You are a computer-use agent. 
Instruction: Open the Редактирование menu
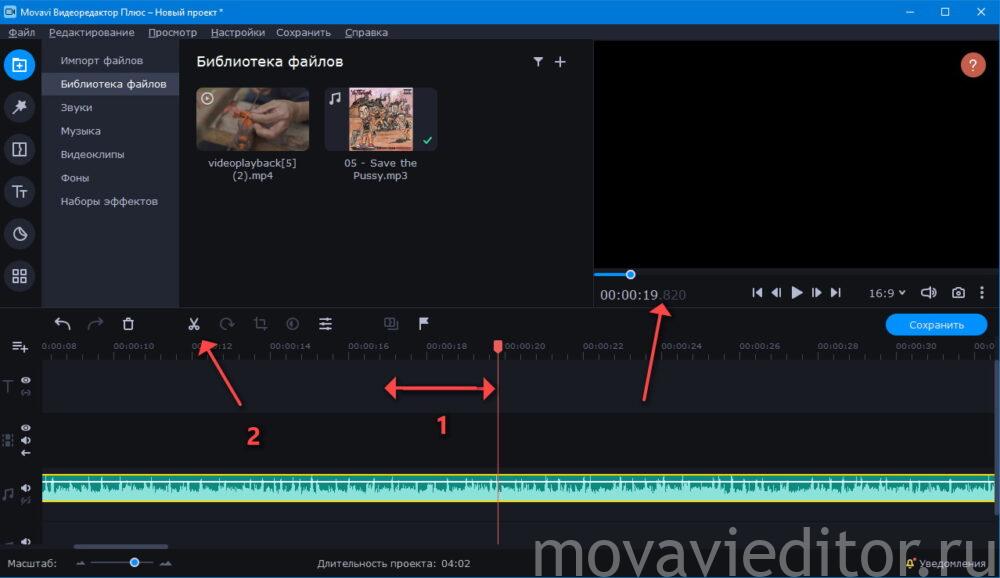[x=92, y=33]
